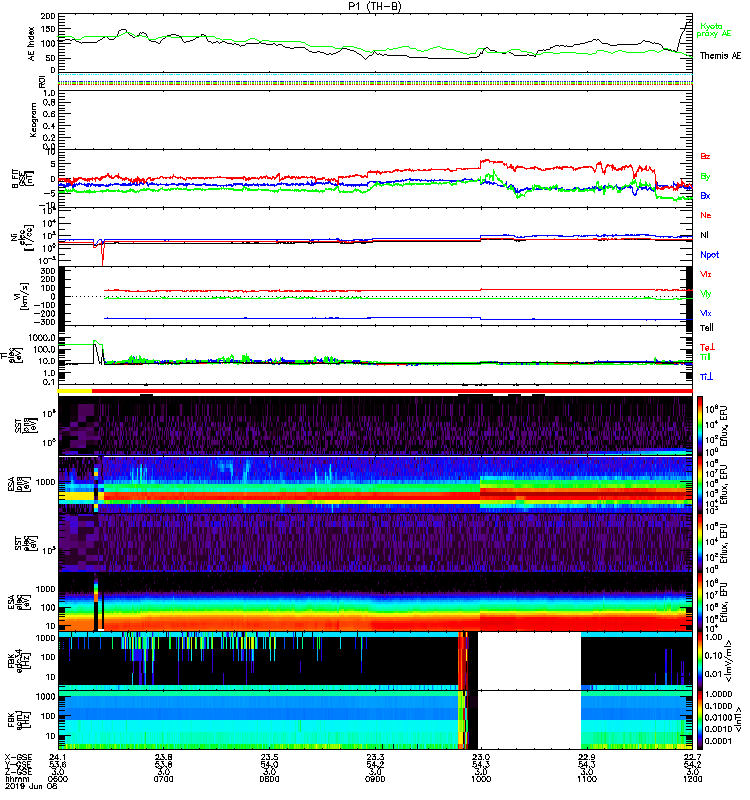Click the AE Index axis label
This screenshot has width=750, height=800.
click(31, 44)
